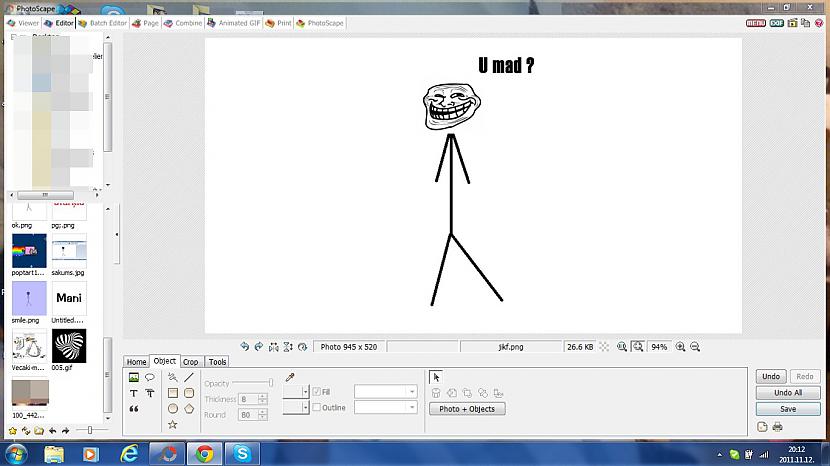Open the Animated GIF tab

(x=233, y=23)
